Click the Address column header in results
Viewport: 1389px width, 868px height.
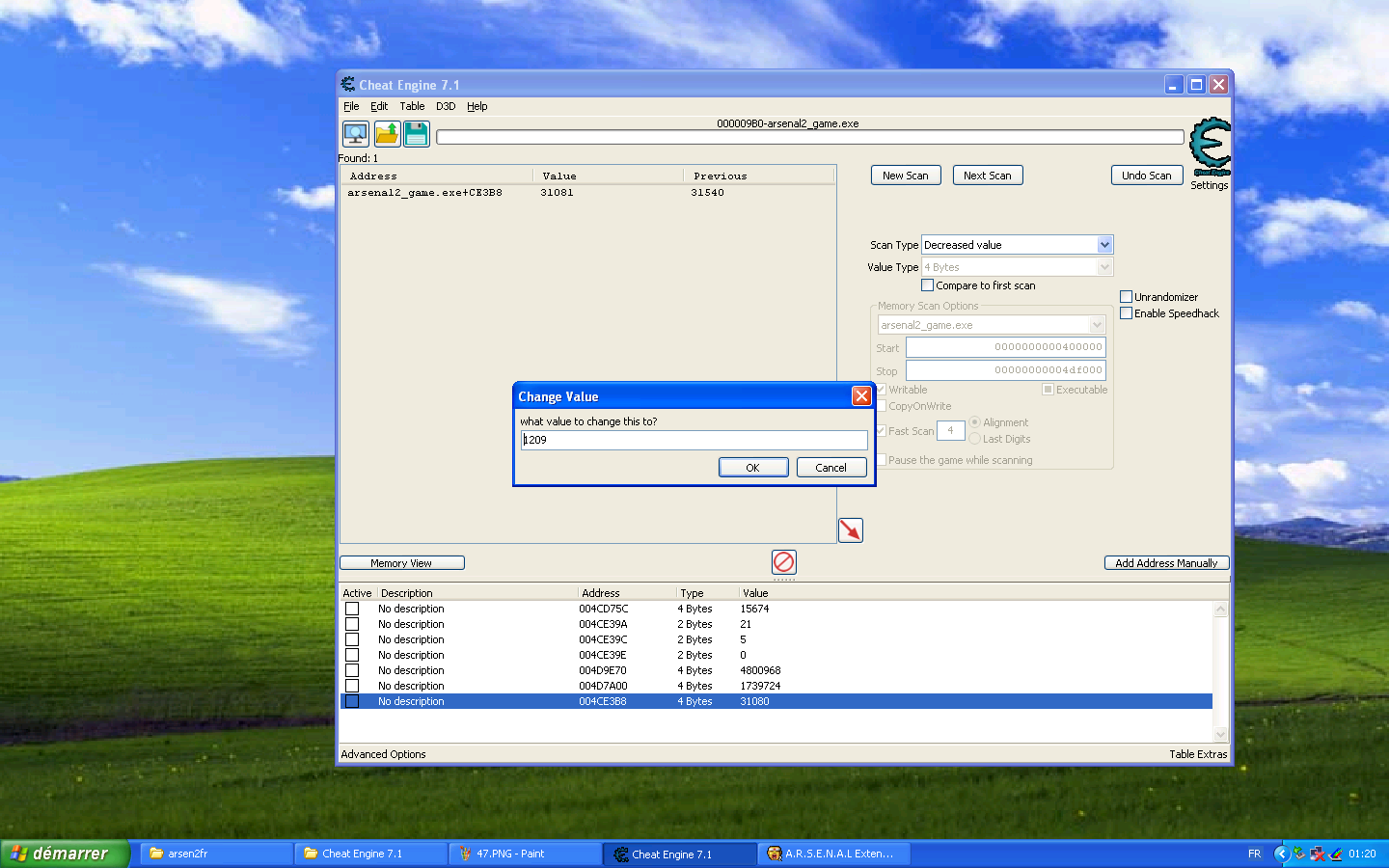pos(437,176)
